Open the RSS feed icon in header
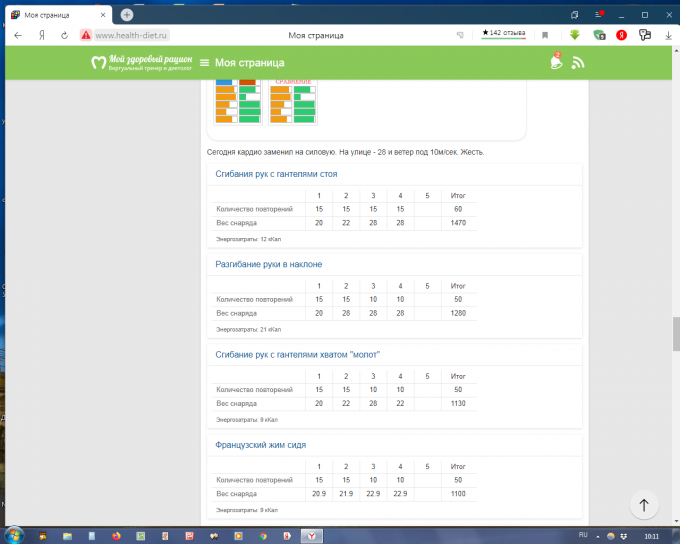The image size is (680, 544). [x=577, y=63]
